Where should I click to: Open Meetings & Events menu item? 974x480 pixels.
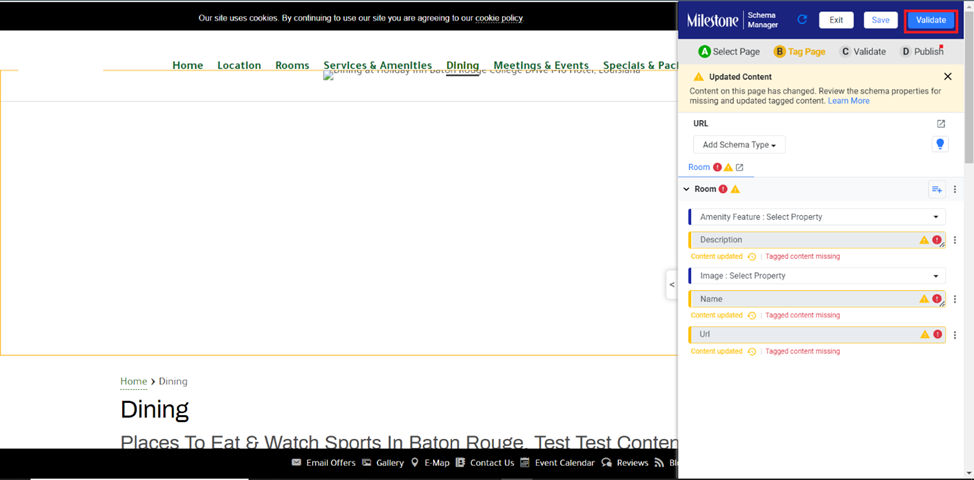541,65
